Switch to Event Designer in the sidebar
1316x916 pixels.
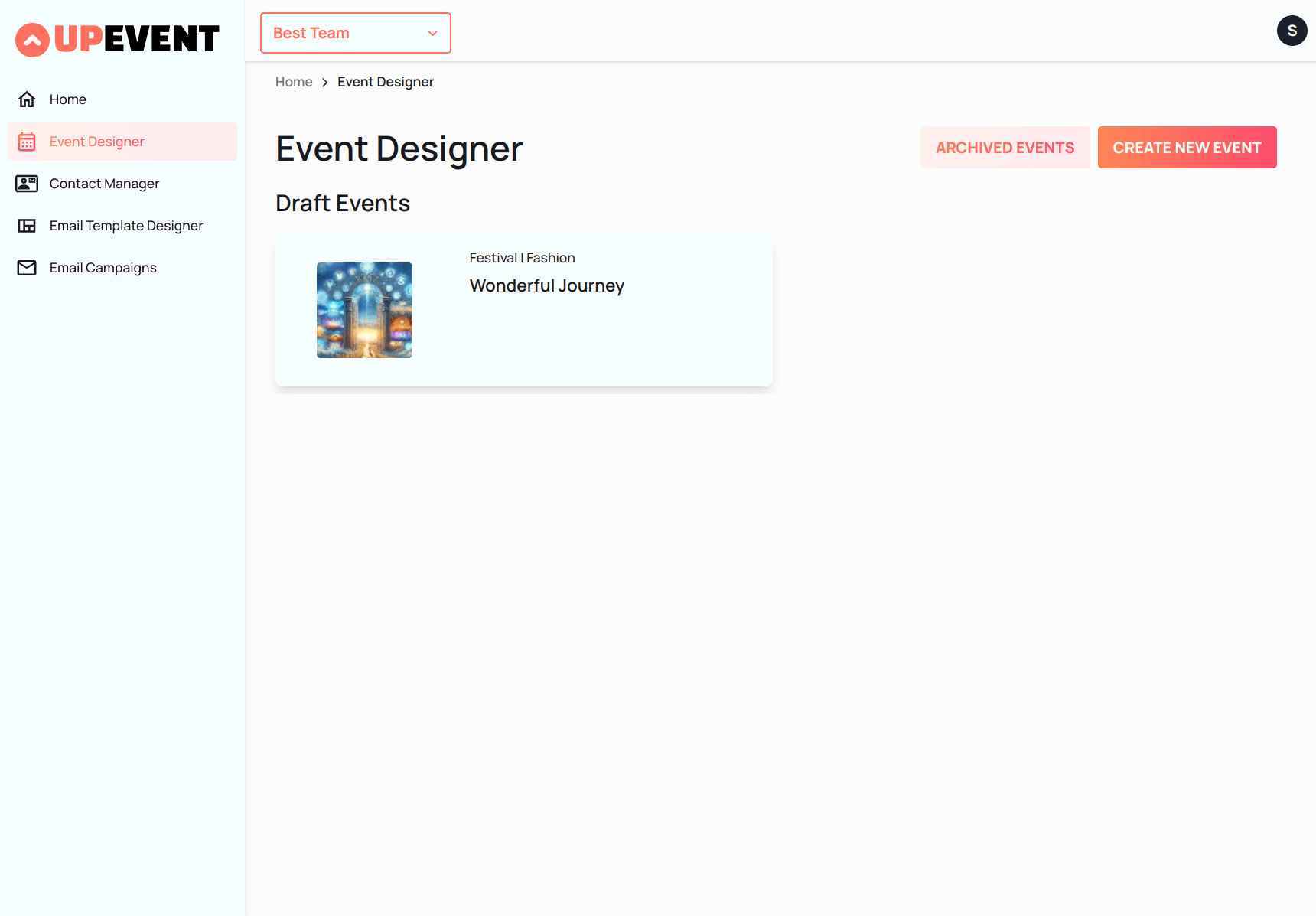96,141
